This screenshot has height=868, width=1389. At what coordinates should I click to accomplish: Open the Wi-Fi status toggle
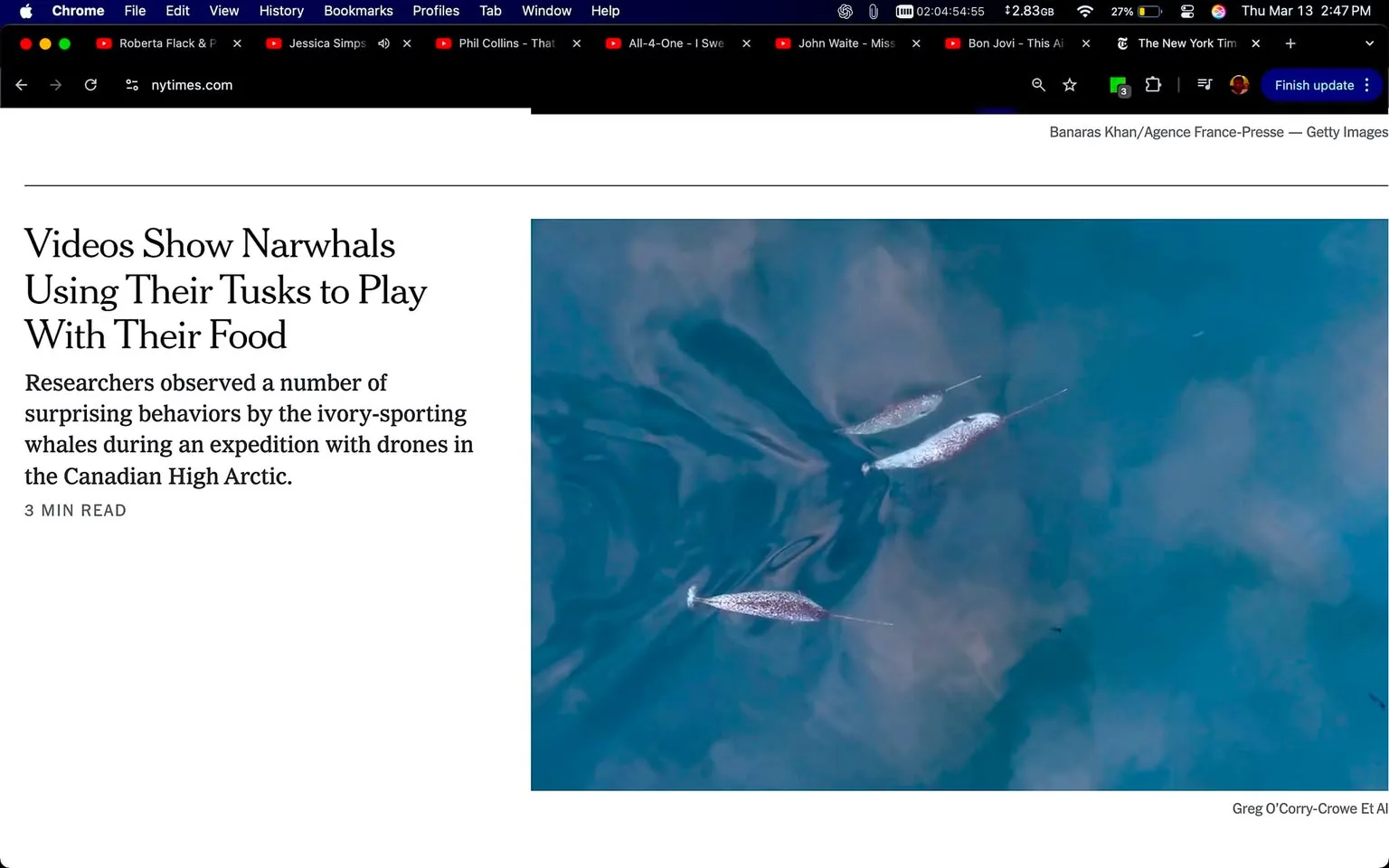coord(1084,12)
